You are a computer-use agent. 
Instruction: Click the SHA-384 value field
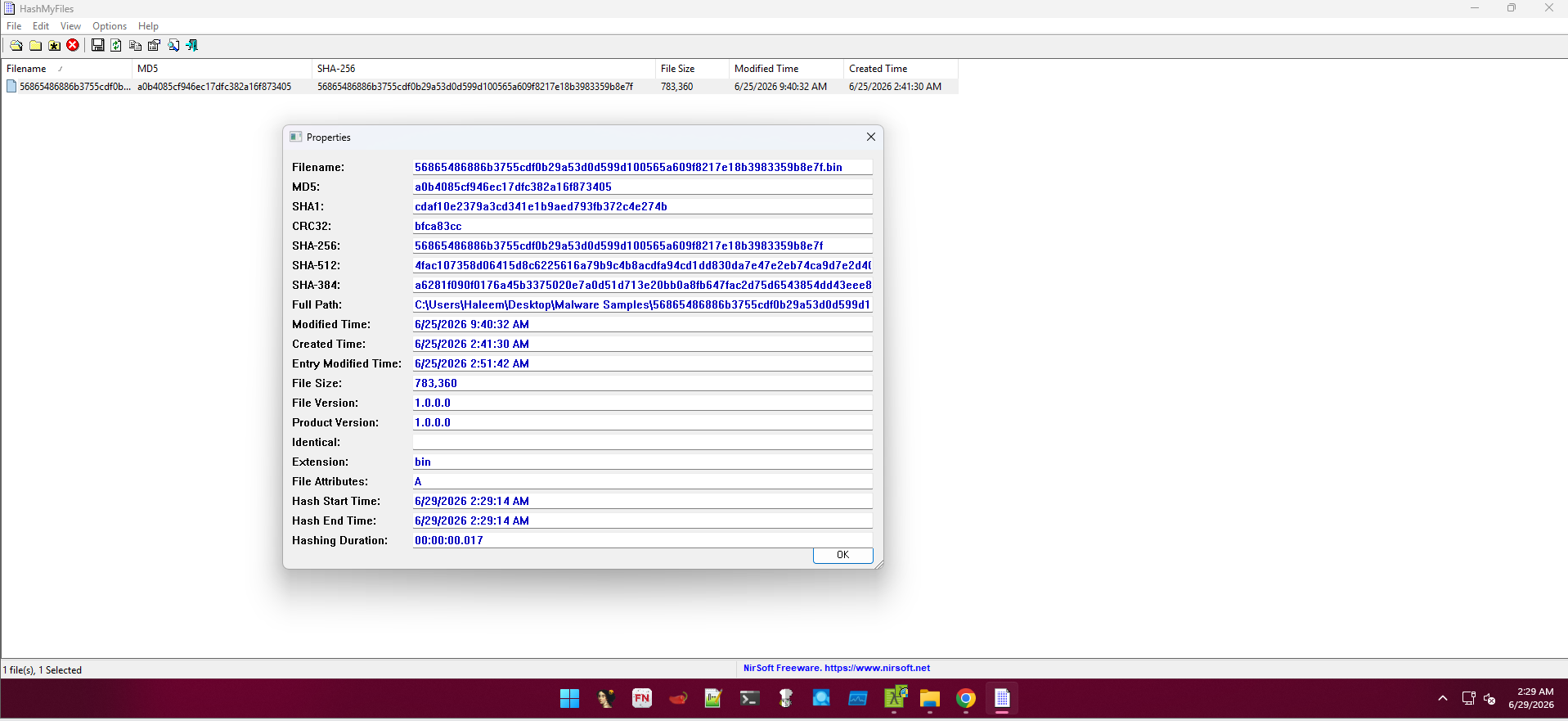point(642,285)
